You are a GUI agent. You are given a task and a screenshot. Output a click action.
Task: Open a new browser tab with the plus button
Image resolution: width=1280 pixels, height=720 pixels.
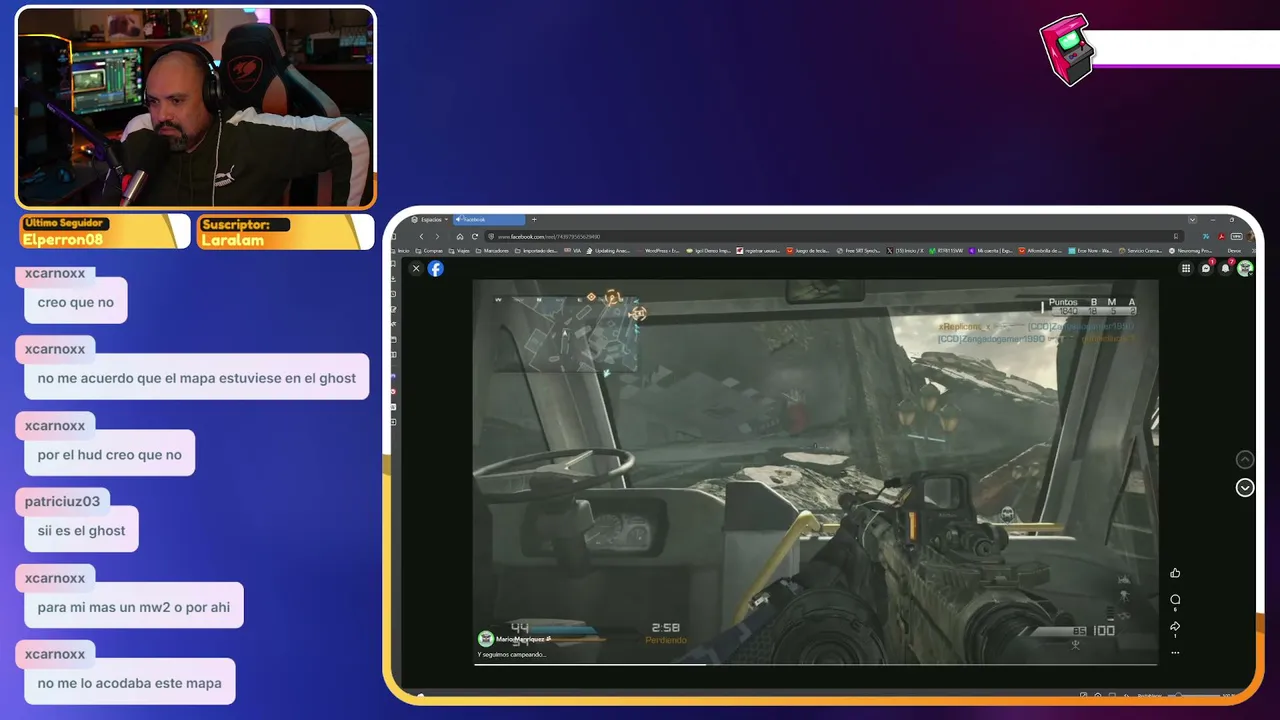[x=534, y=219]
